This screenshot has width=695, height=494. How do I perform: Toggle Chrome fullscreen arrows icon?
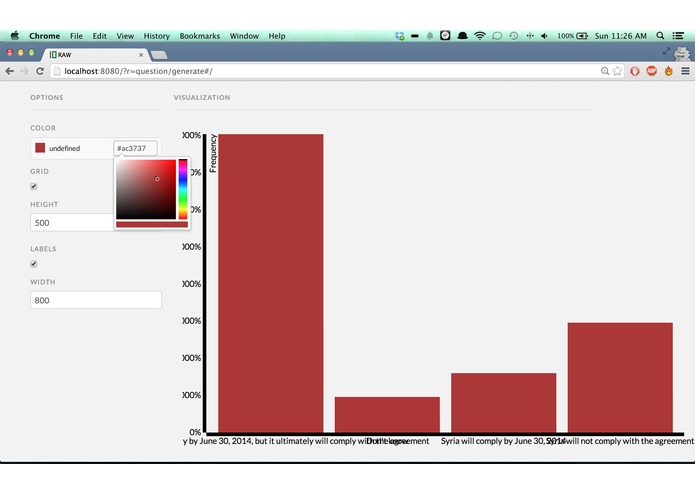point(666,51)
